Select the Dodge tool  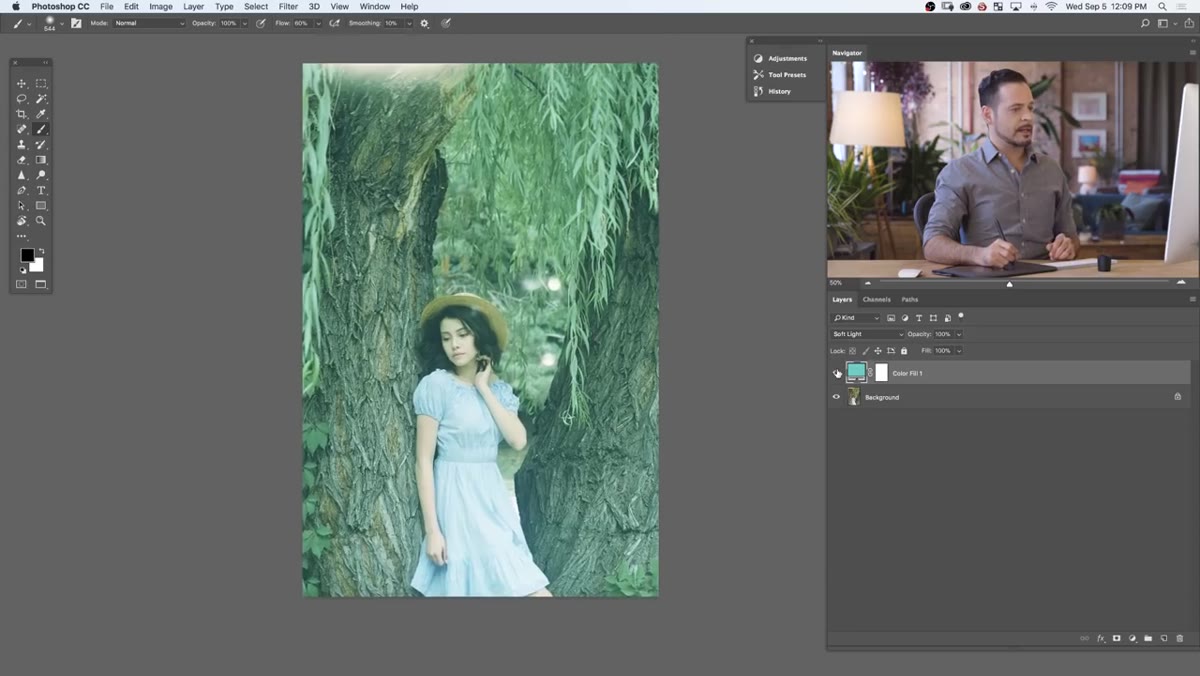tap(41, 175)
